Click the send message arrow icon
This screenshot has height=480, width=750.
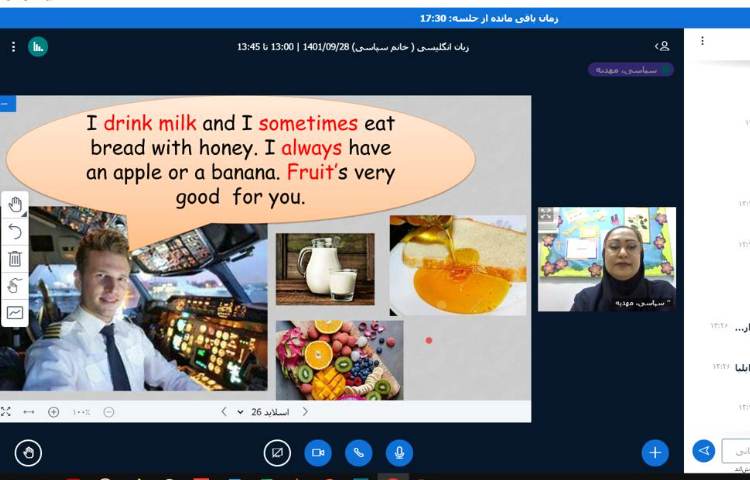tap(704, 451)
